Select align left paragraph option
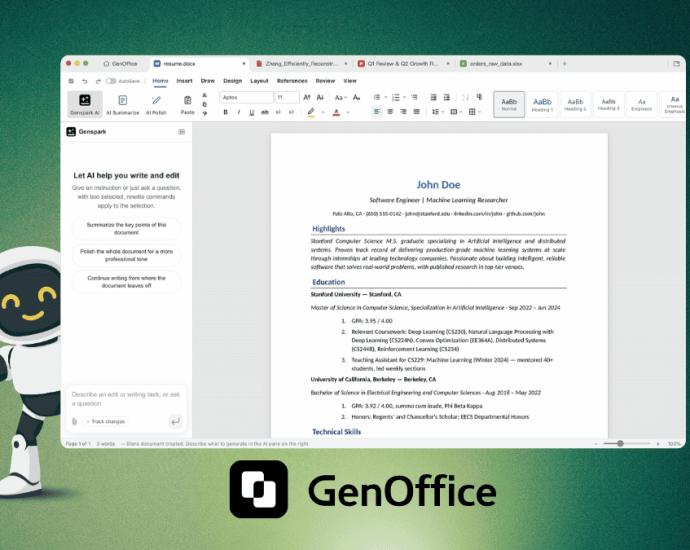690x550 pixels. click(377, 112)
